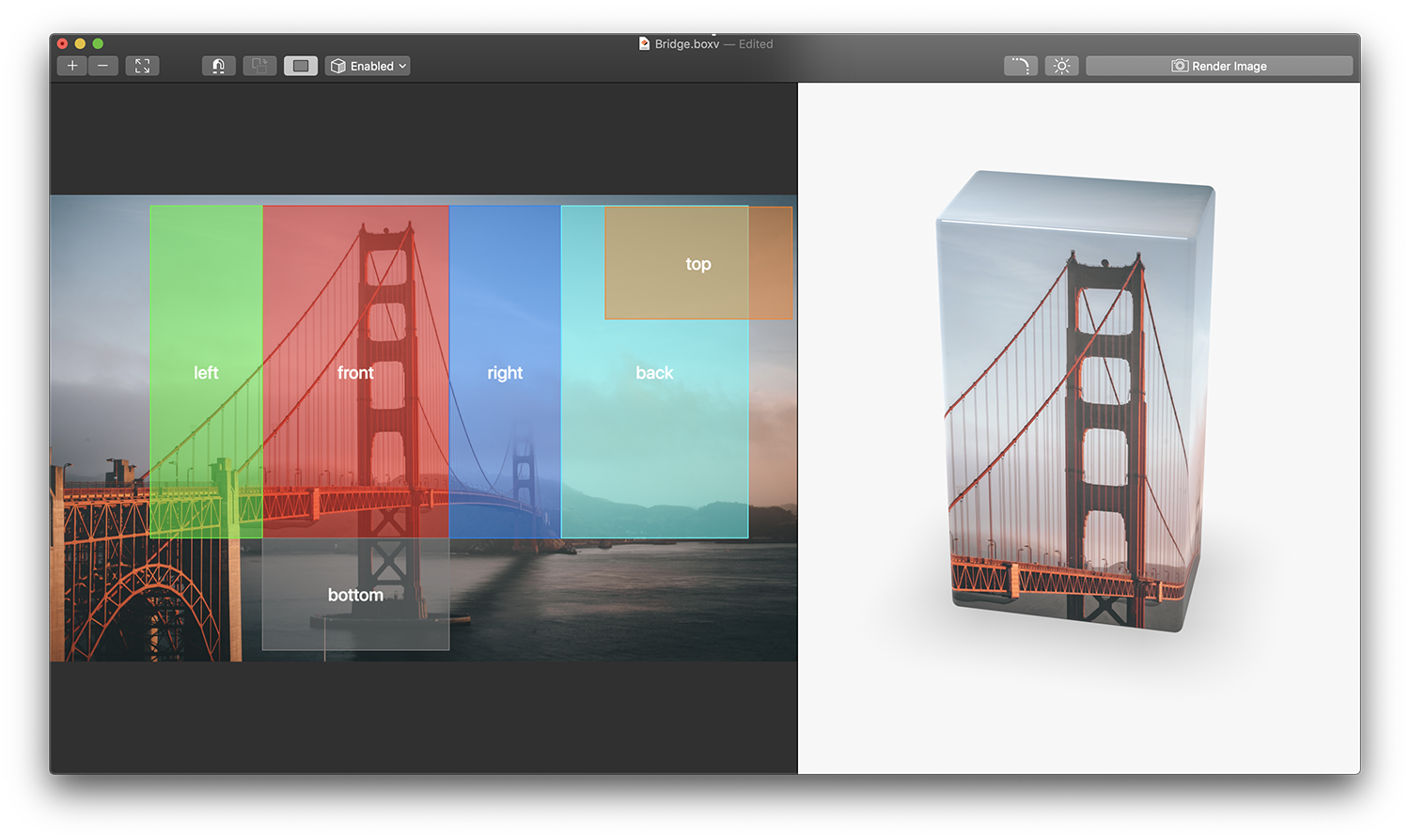Select the left face mapping region
1410x840 pixels.
click(x=205, y=373)
